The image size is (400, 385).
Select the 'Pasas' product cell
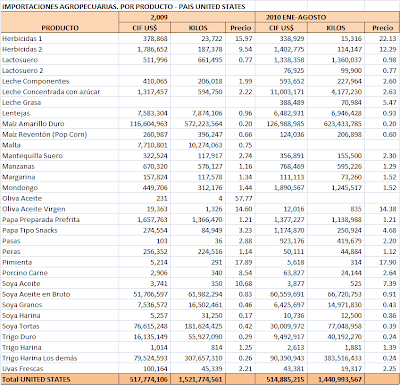click(x=60, y=241)
